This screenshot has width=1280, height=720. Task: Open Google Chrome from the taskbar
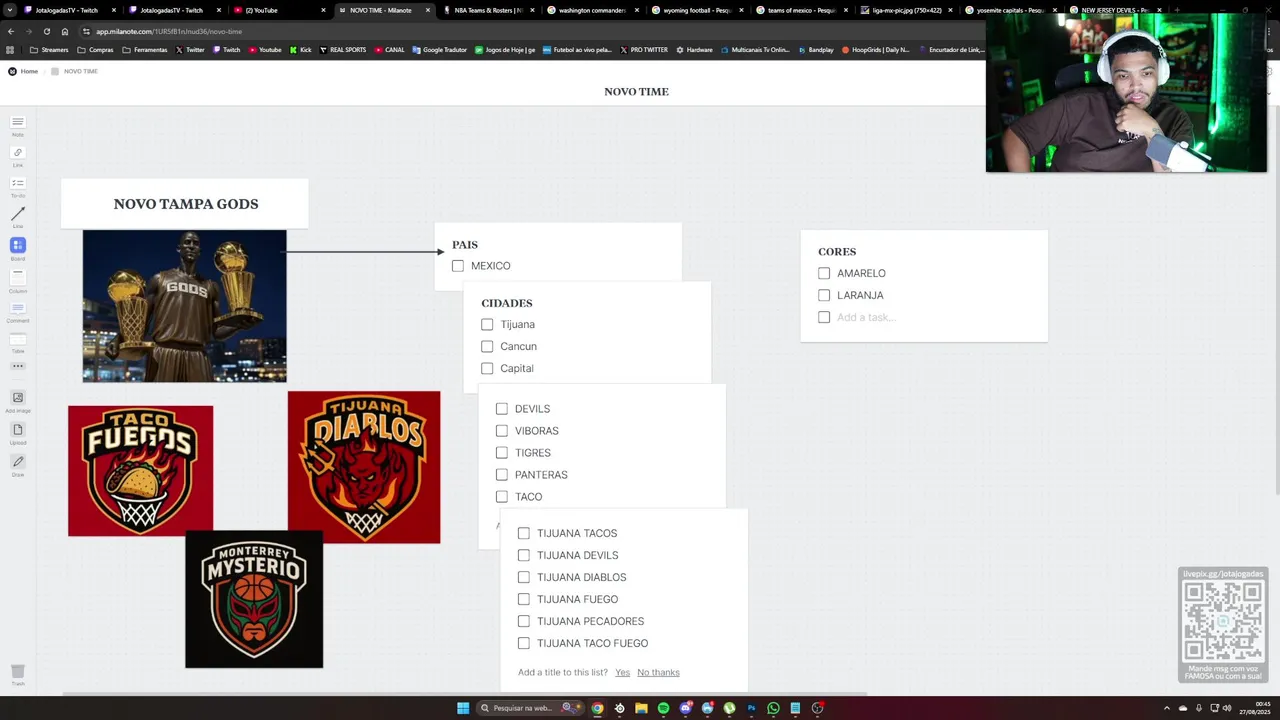click(x=597, y=708)
